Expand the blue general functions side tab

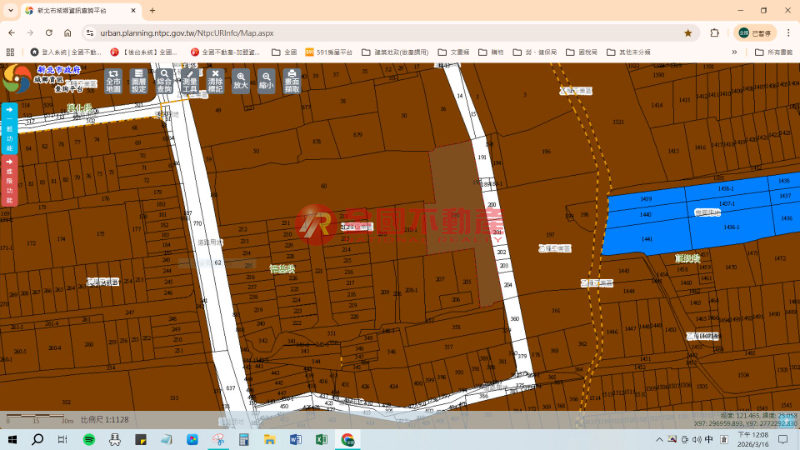tap(9, 128)
